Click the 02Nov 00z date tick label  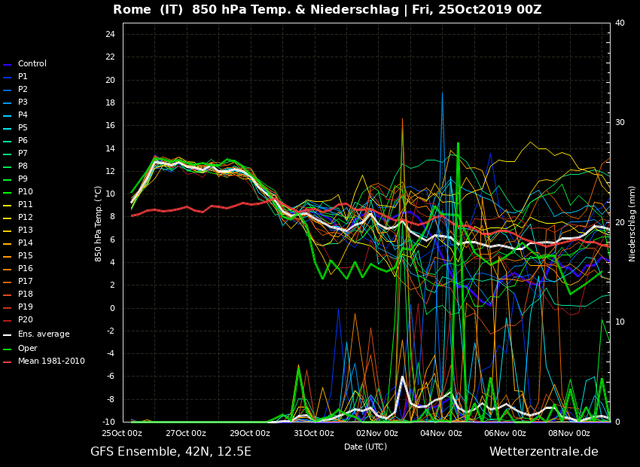pyautogui.click(x=378, y=433)
